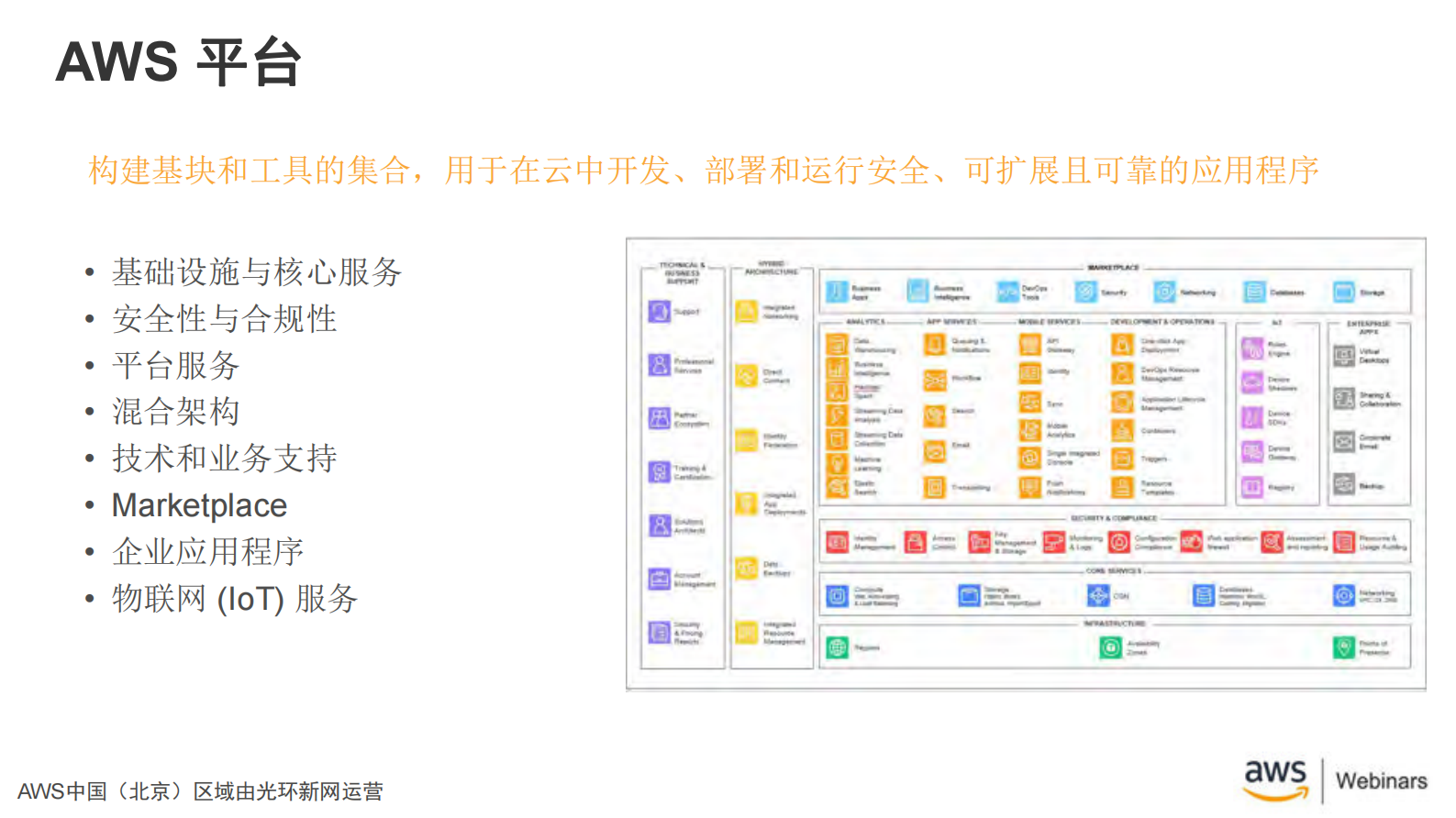1456x818 pixels.
Task: Click the Direct Connect icon
Action: pyautogui.click(x=747, y=376)
